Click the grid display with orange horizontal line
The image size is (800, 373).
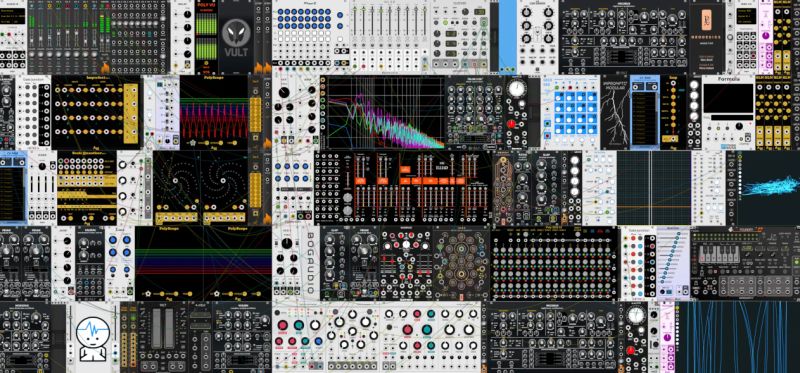[x=654, y=188]
